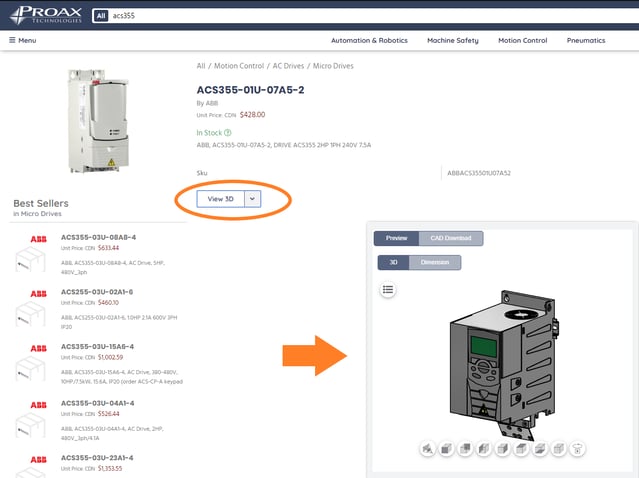Open Pneumatics menu
639x478 pixels.
point(586,40)
